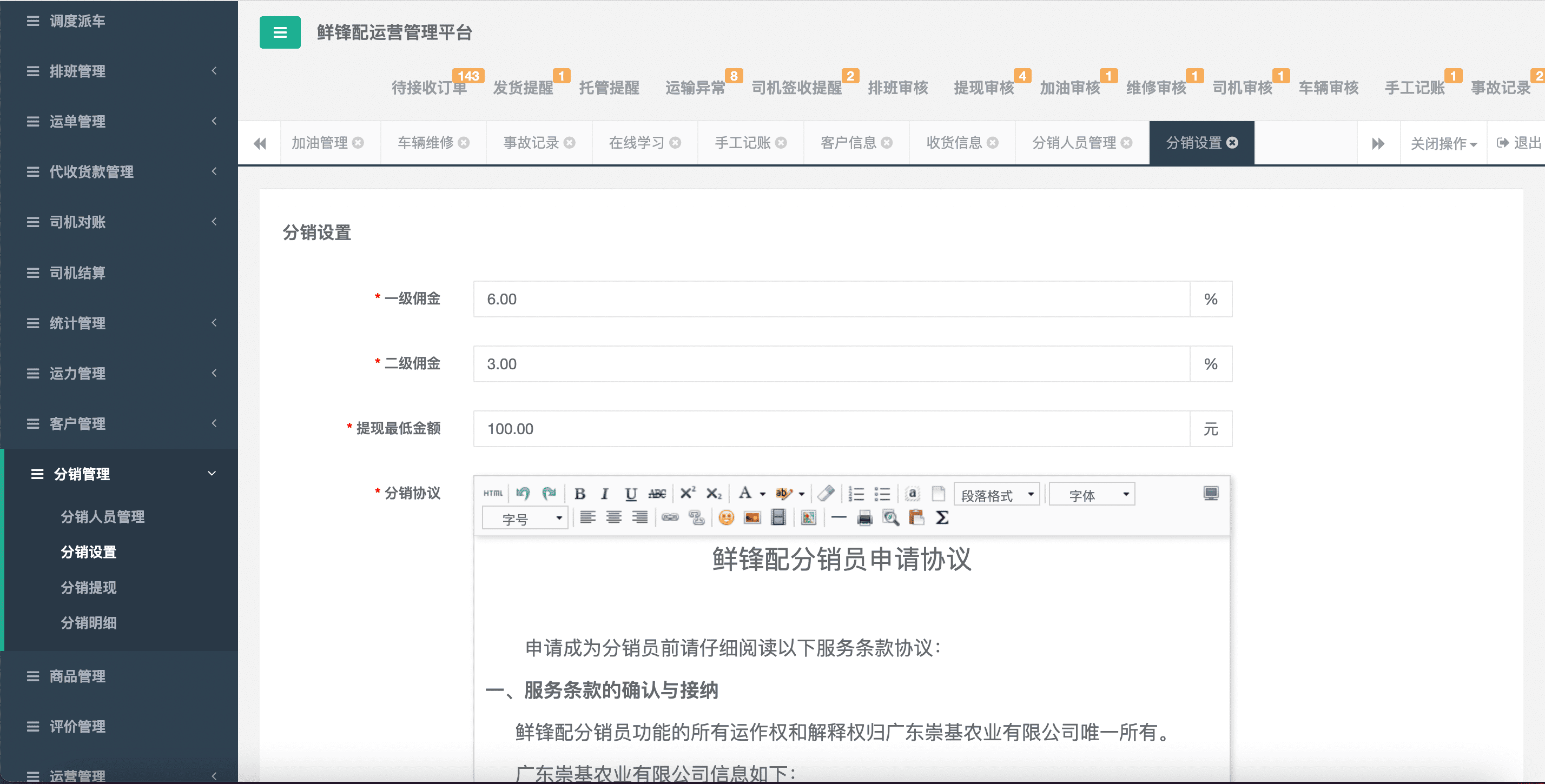Apply superscript formatting

[688, 493]
